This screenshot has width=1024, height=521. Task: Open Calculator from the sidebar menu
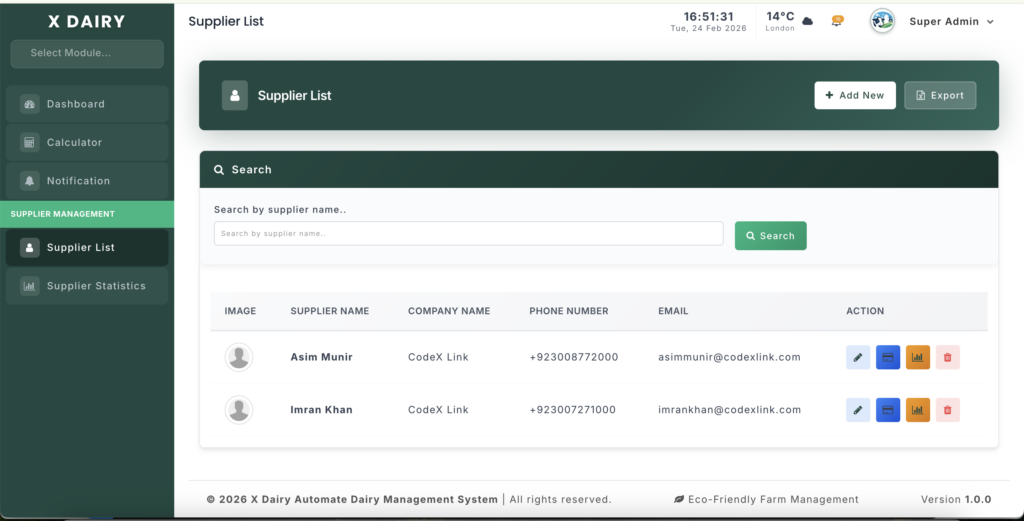coord(87,143)
